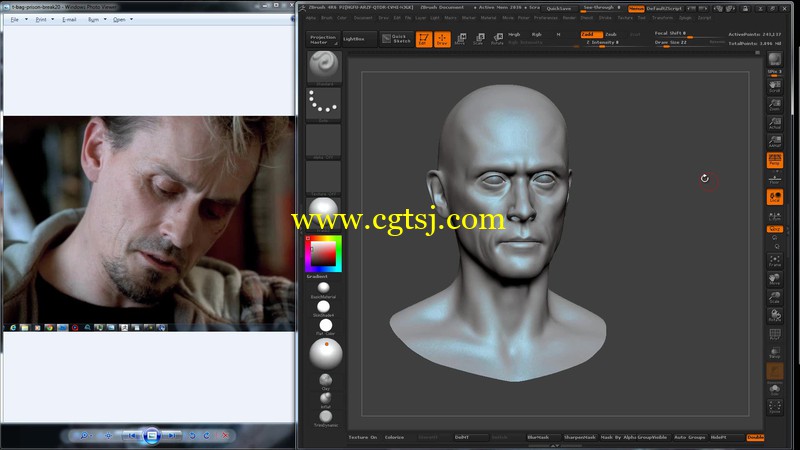Click the Actual size icon
The width and height of the screenshot is (800, 450).
click(774, 123)
